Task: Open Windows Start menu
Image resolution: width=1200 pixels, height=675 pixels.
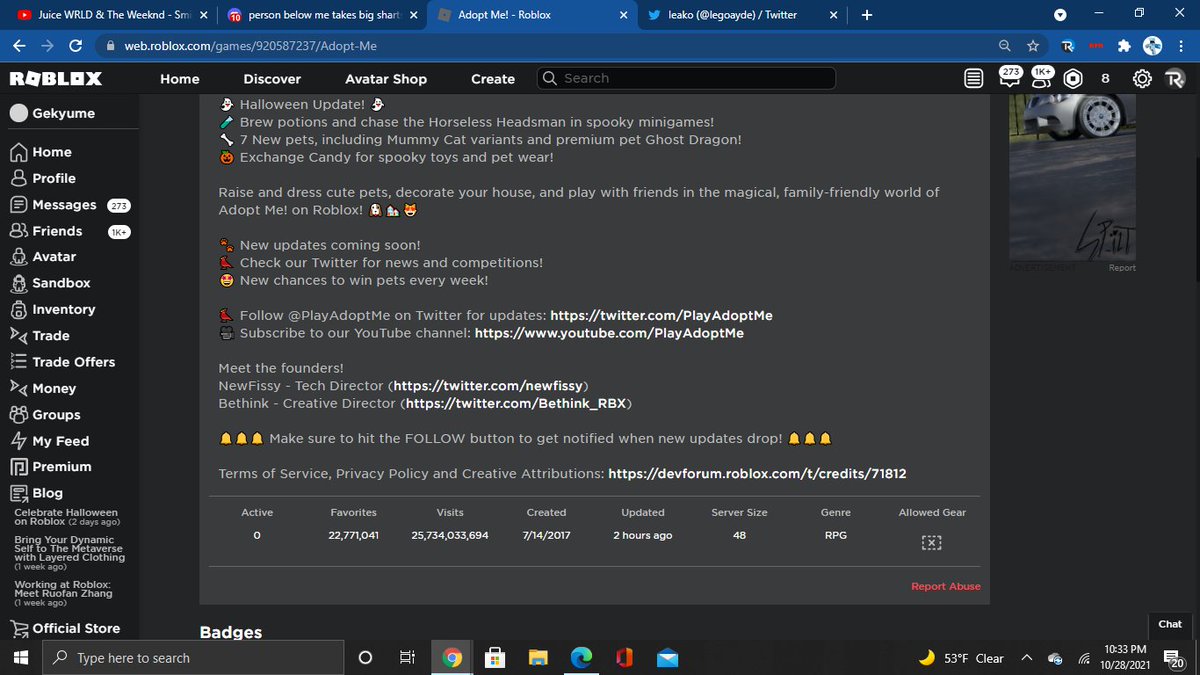Action: (x=21, y=657)
